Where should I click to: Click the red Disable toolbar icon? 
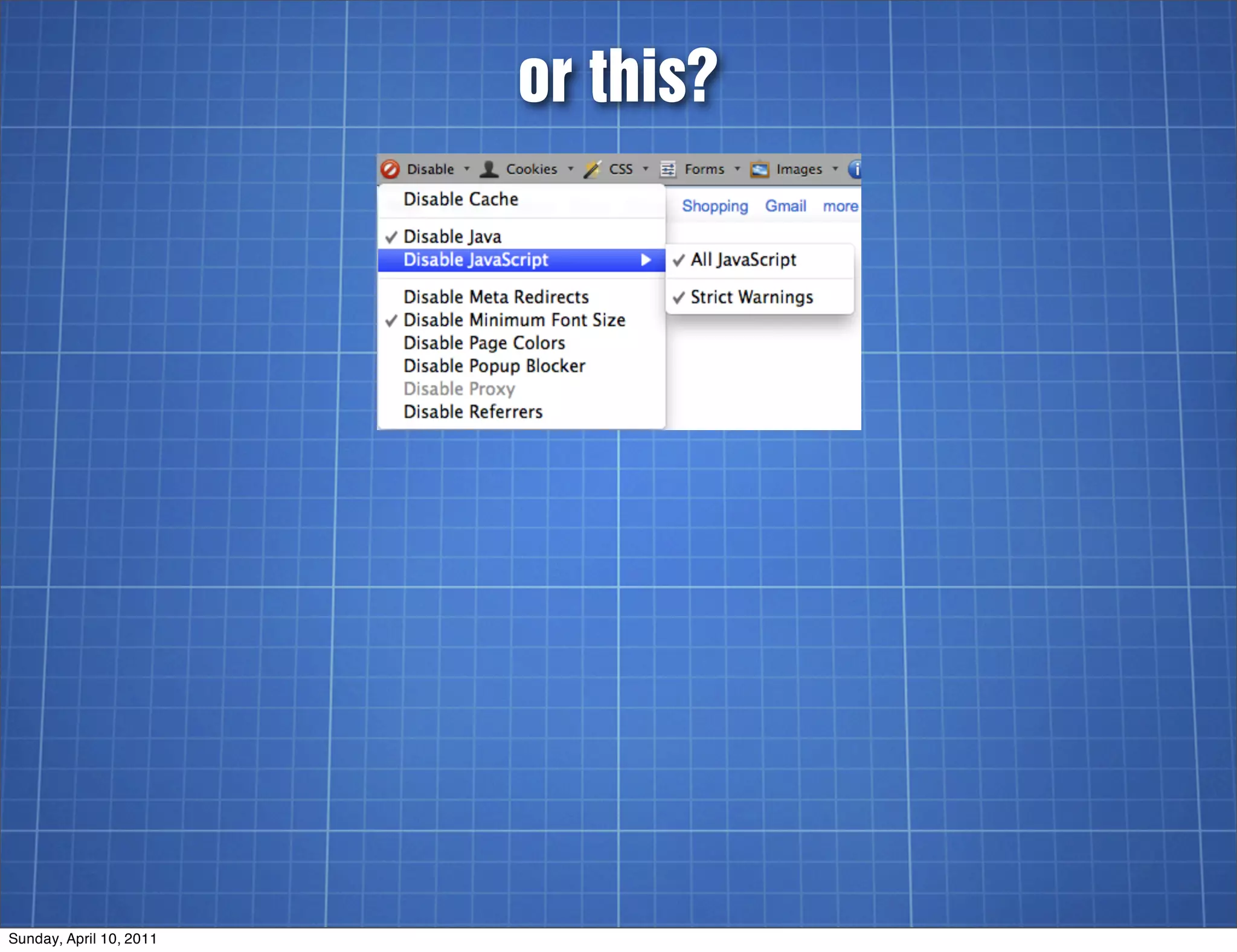pos(390,169)
